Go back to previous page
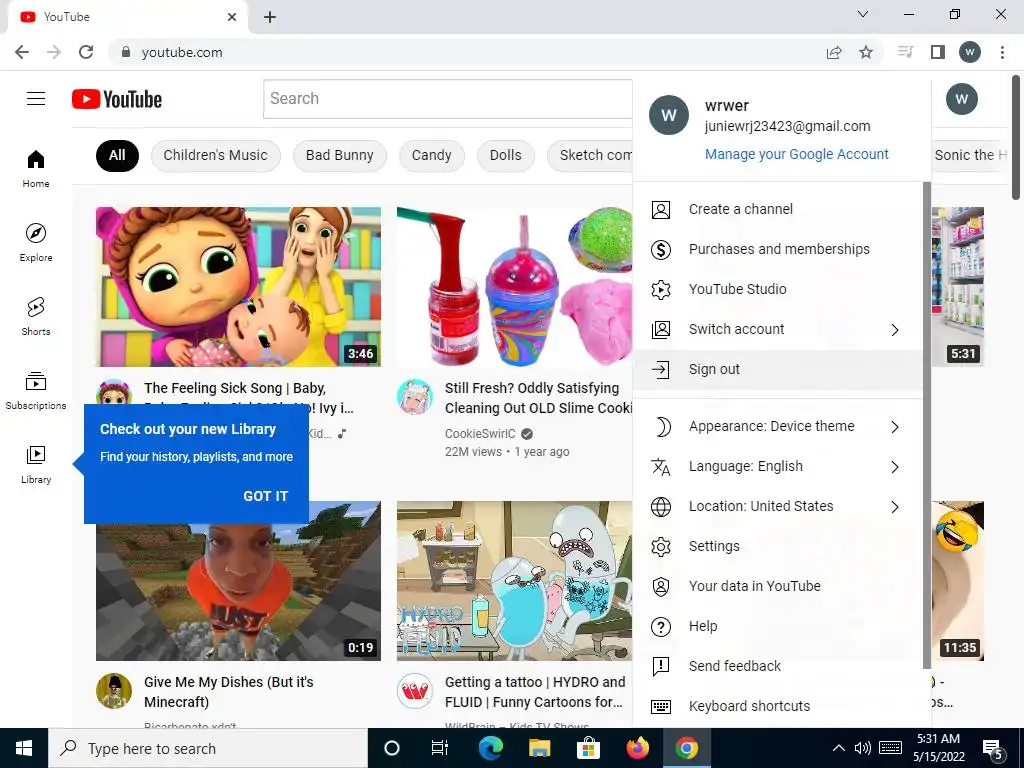Image resolution: width=1024 pixels, height=768 pixels. pos(22,52)
